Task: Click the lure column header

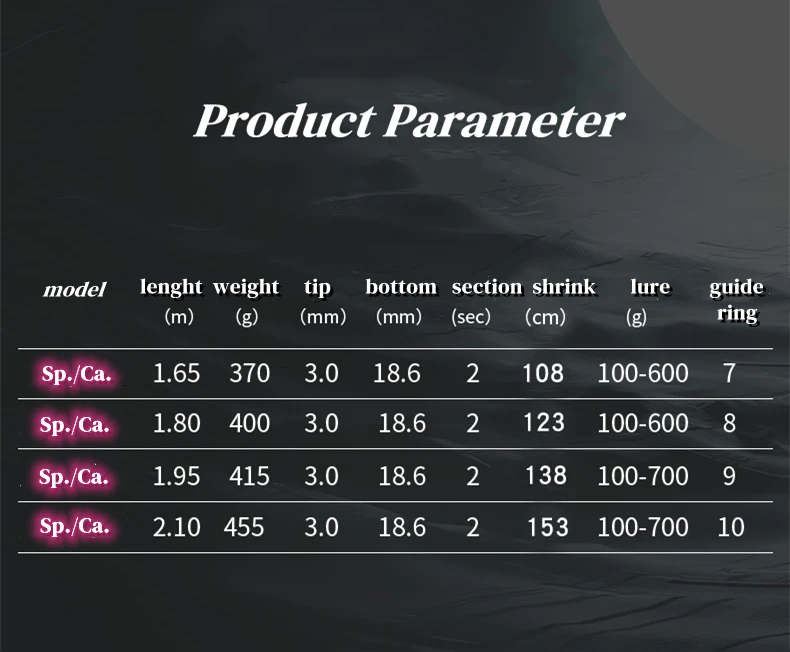Action: coord(650,287)
